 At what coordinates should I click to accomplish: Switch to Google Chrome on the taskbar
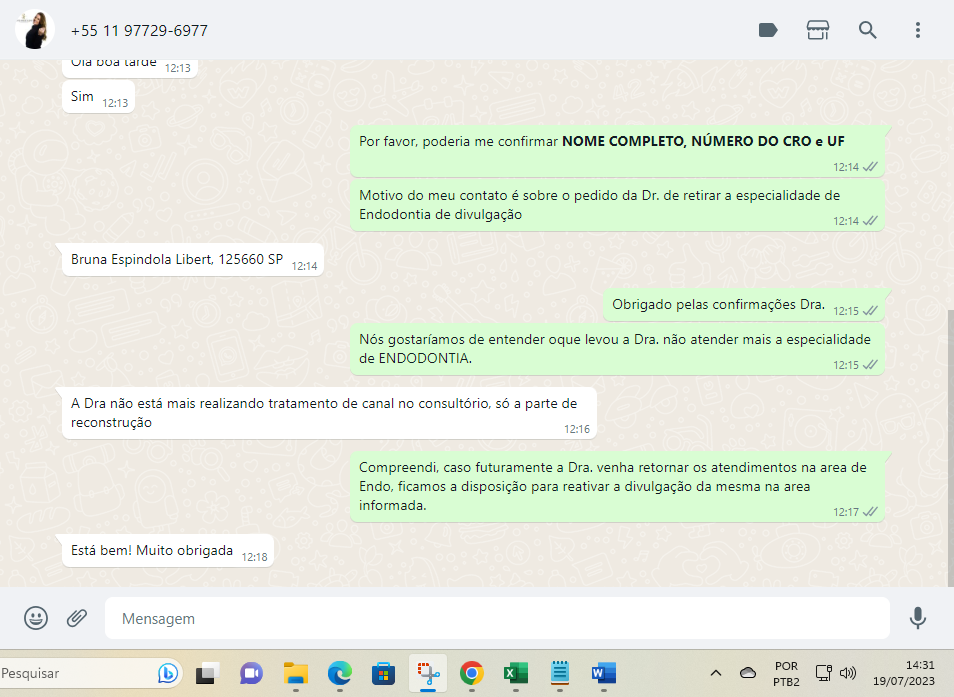(472, 673)
